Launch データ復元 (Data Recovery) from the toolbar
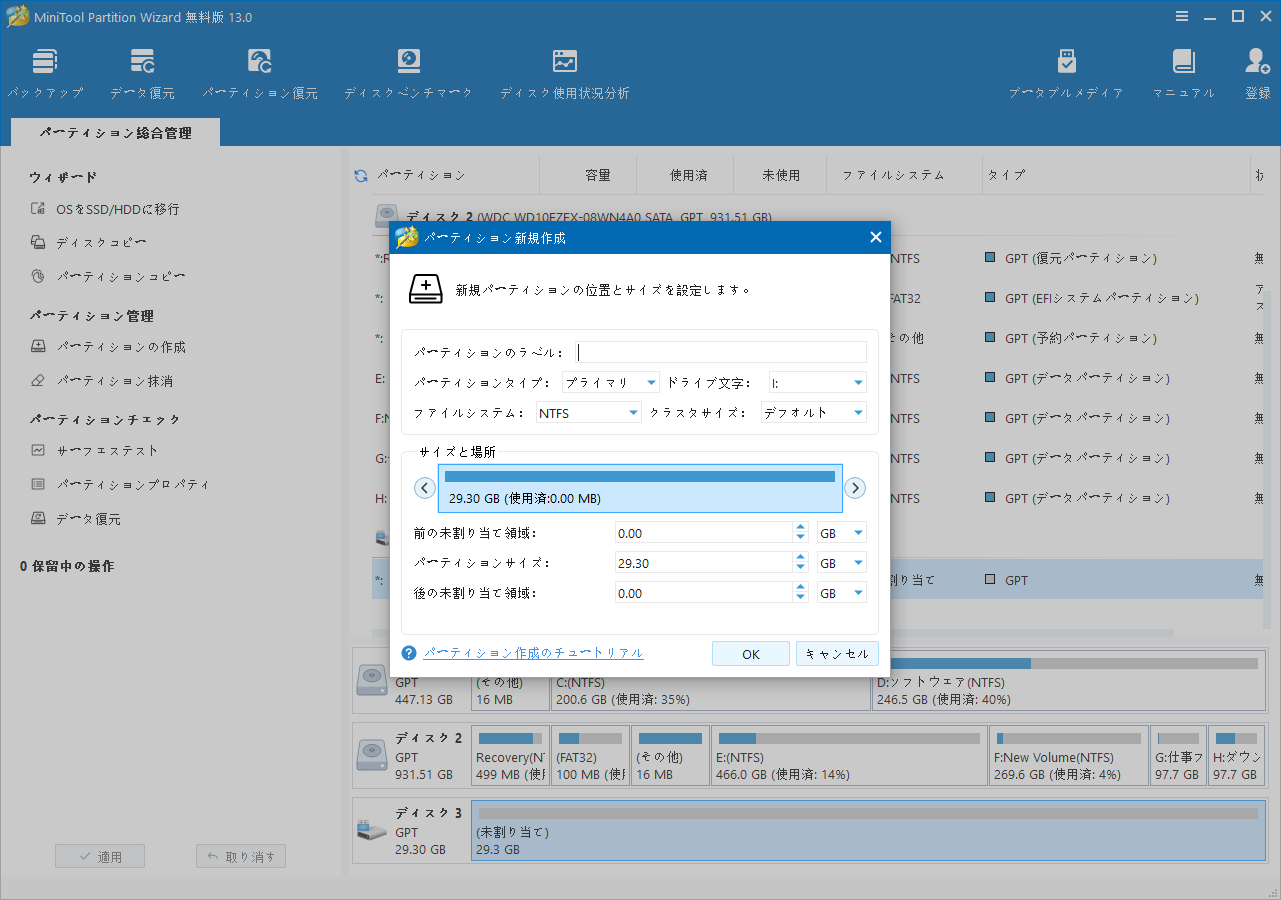This screenshot has width=1281, height=900. click(x=142, y=70)
